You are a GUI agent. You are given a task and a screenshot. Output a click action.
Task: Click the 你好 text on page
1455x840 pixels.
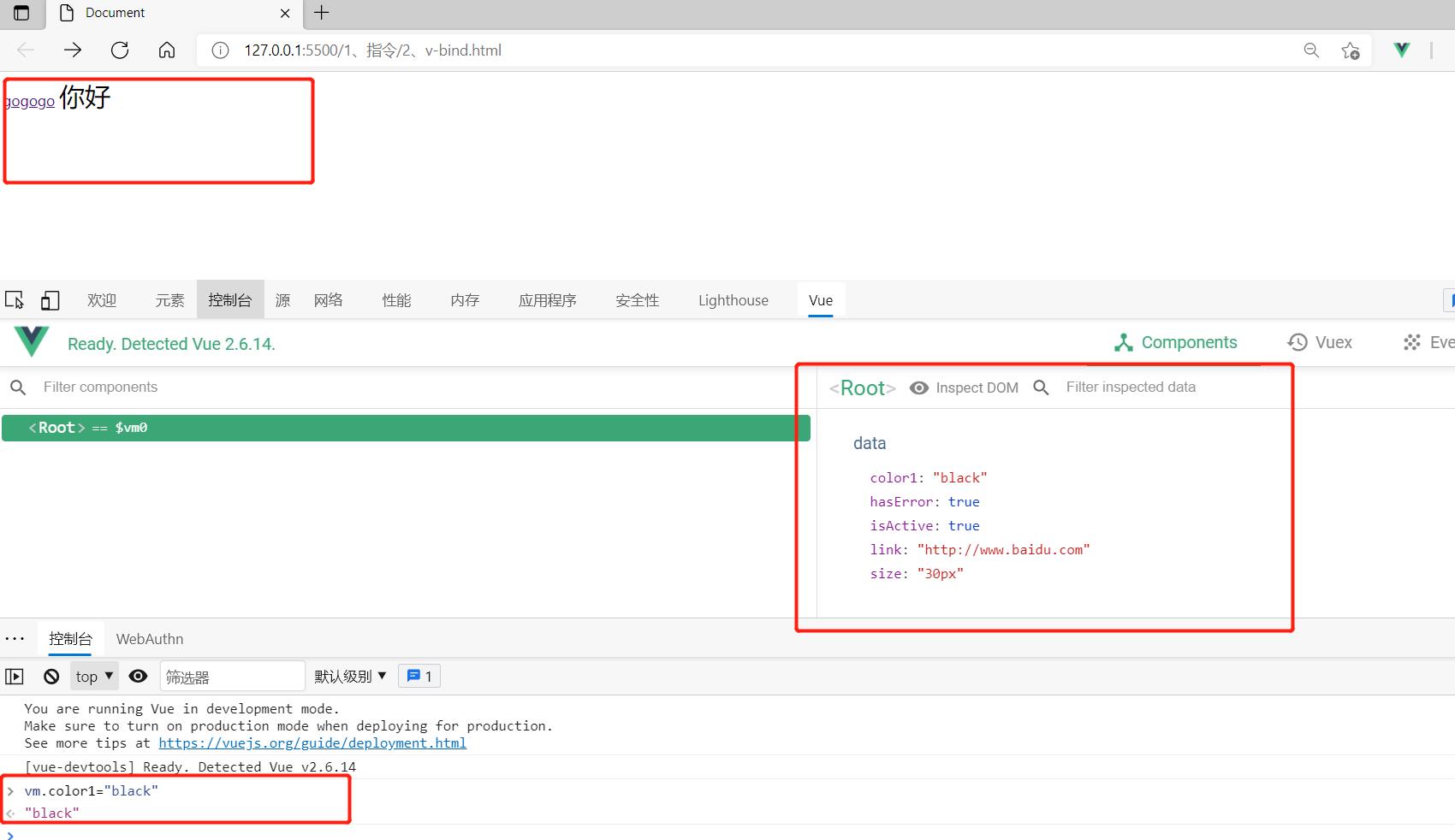85,97
